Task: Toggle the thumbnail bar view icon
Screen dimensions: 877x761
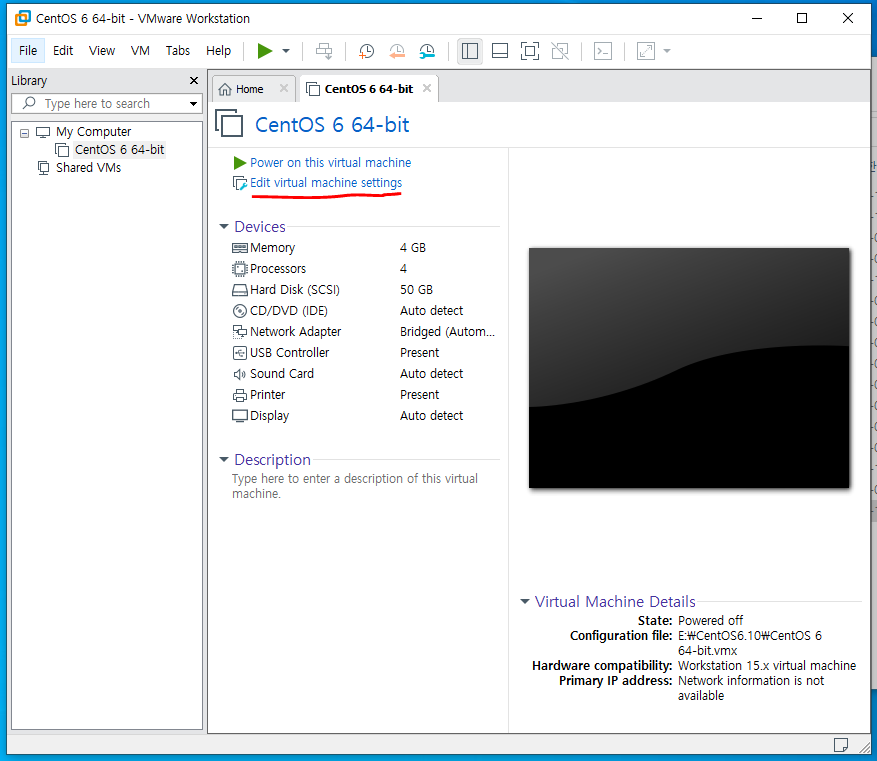Action: tap(499, 51)
